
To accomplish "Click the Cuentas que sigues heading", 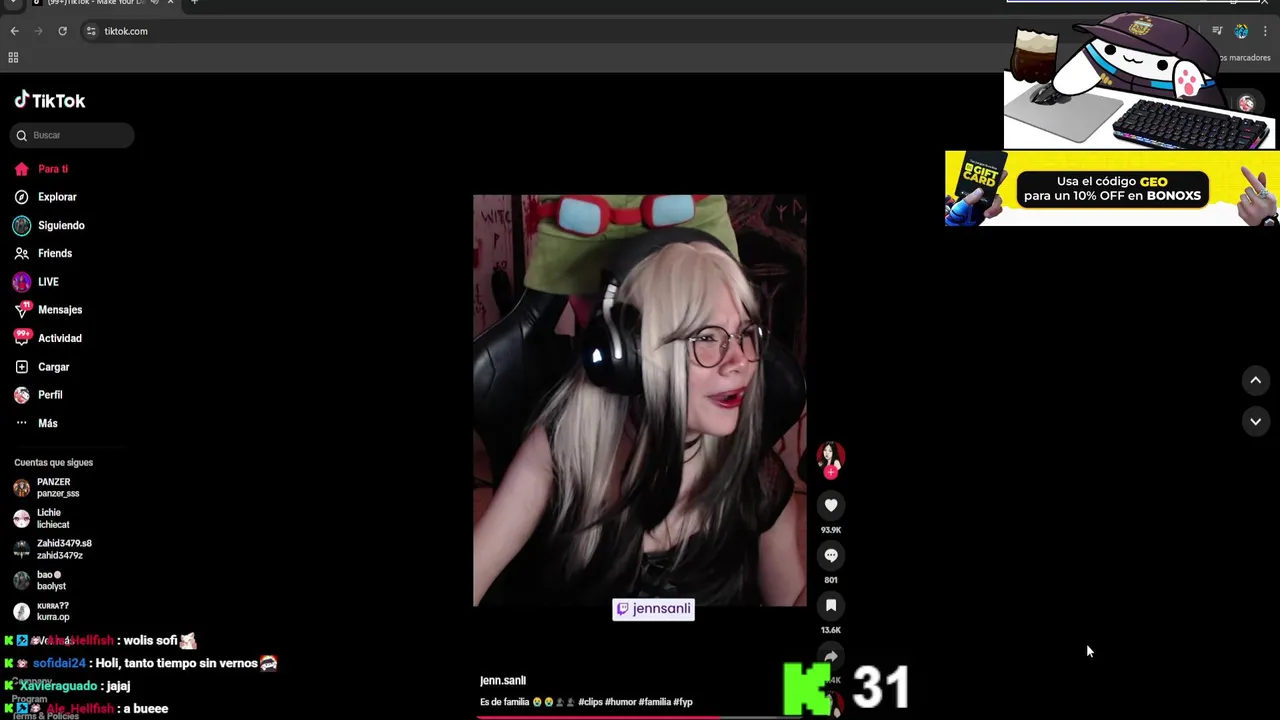I will click(53, 463).
